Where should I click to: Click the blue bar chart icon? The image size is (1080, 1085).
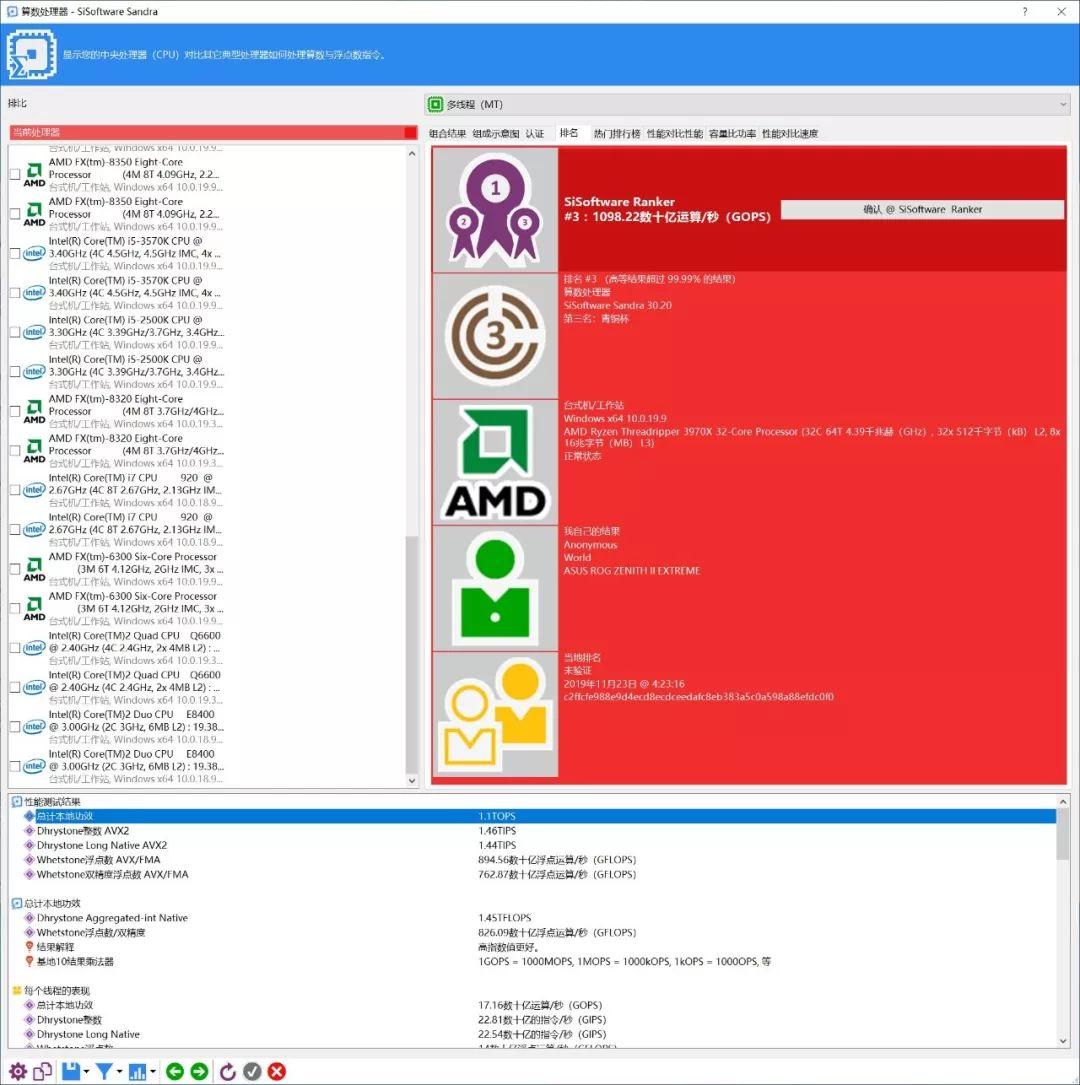pyautogui.click(x=138, y=1071)
